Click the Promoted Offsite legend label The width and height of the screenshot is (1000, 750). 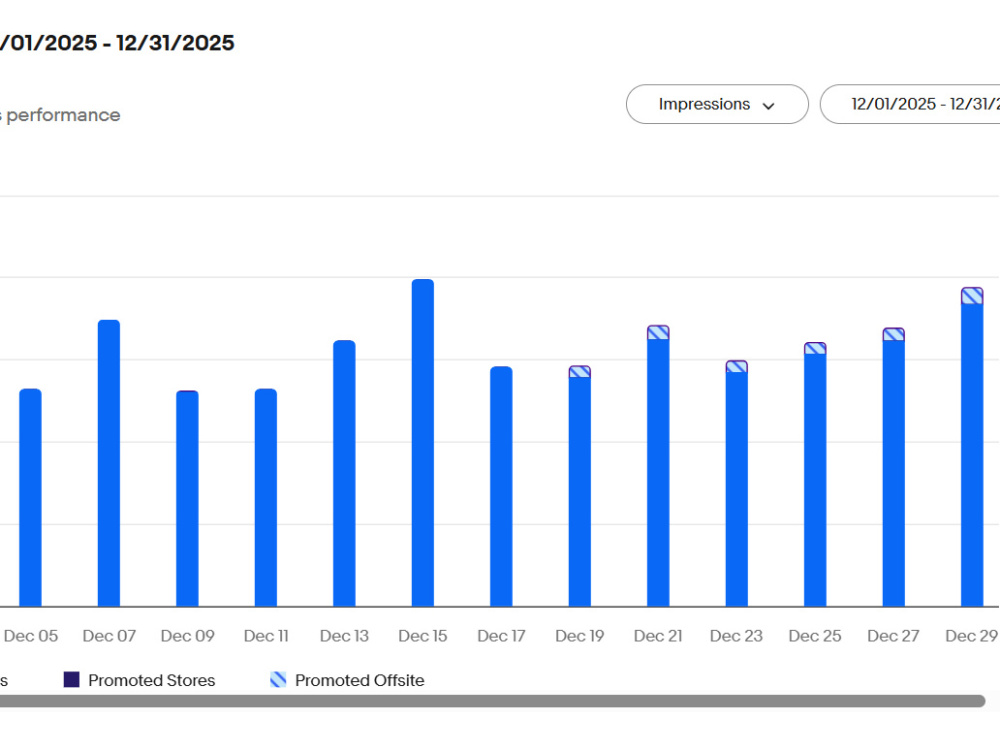point(360,680)
